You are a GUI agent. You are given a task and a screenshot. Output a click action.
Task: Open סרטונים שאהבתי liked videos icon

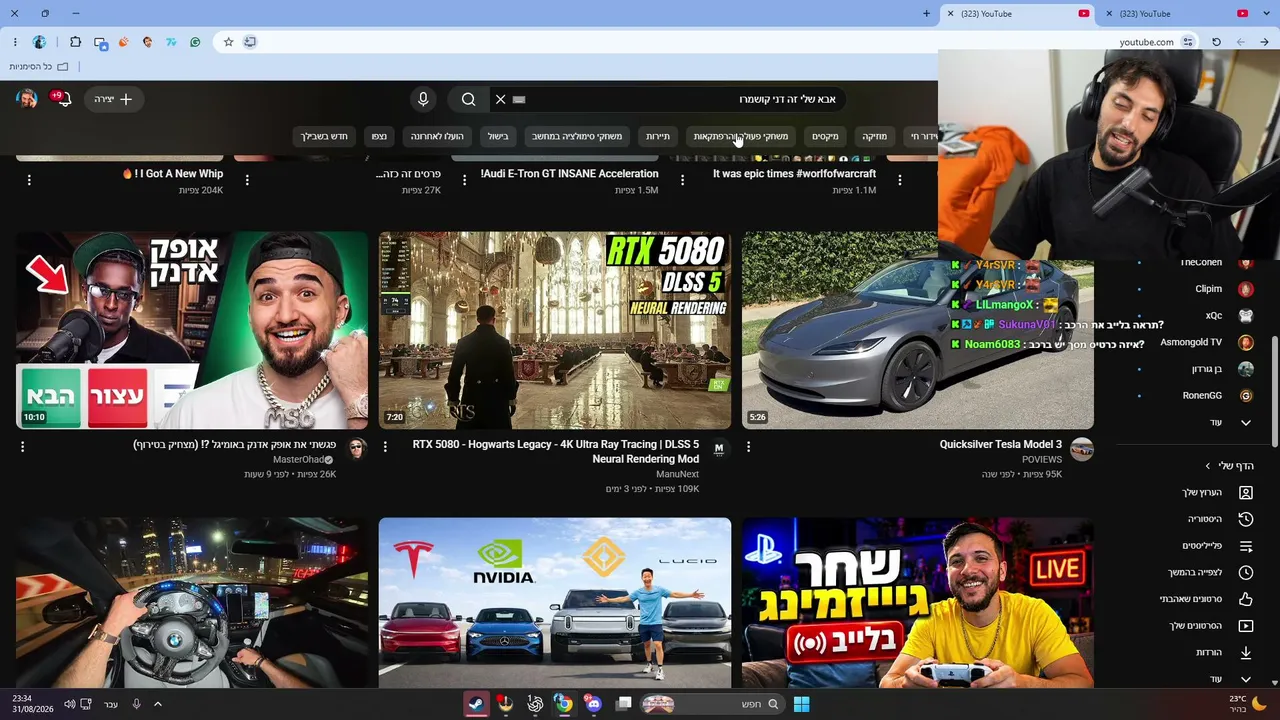coord(1246,599)
